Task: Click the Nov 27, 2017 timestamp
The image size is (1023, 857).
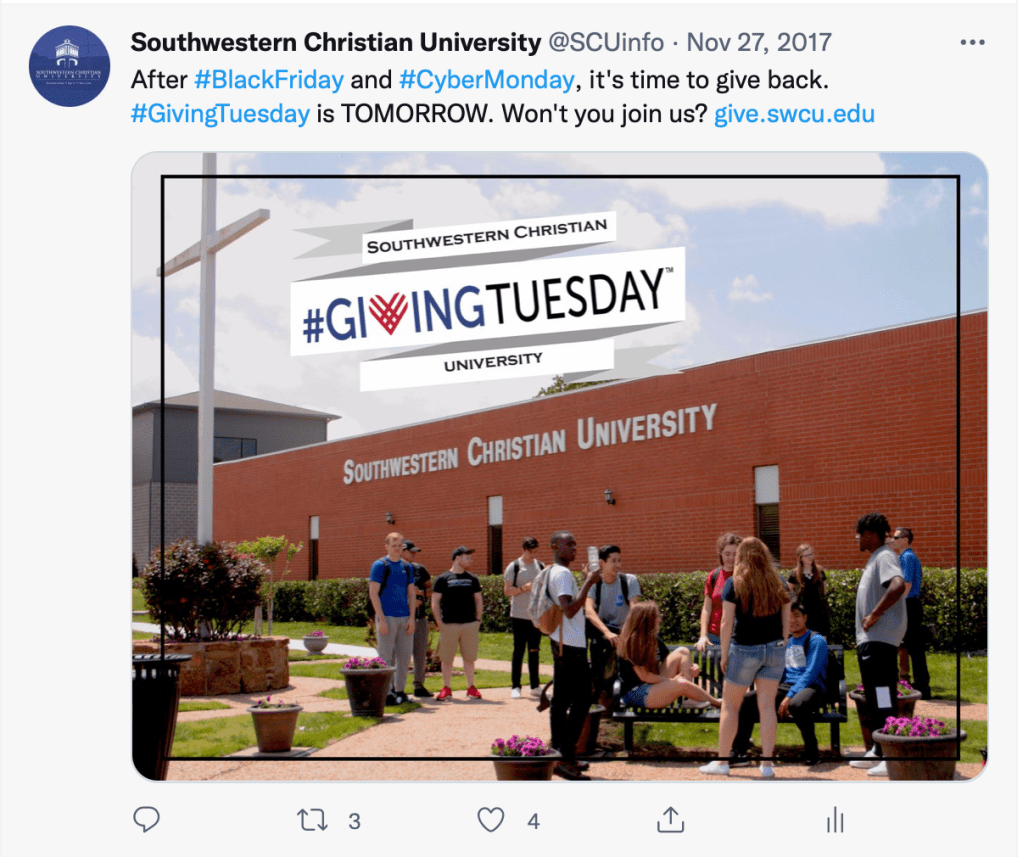Action: 759,42
